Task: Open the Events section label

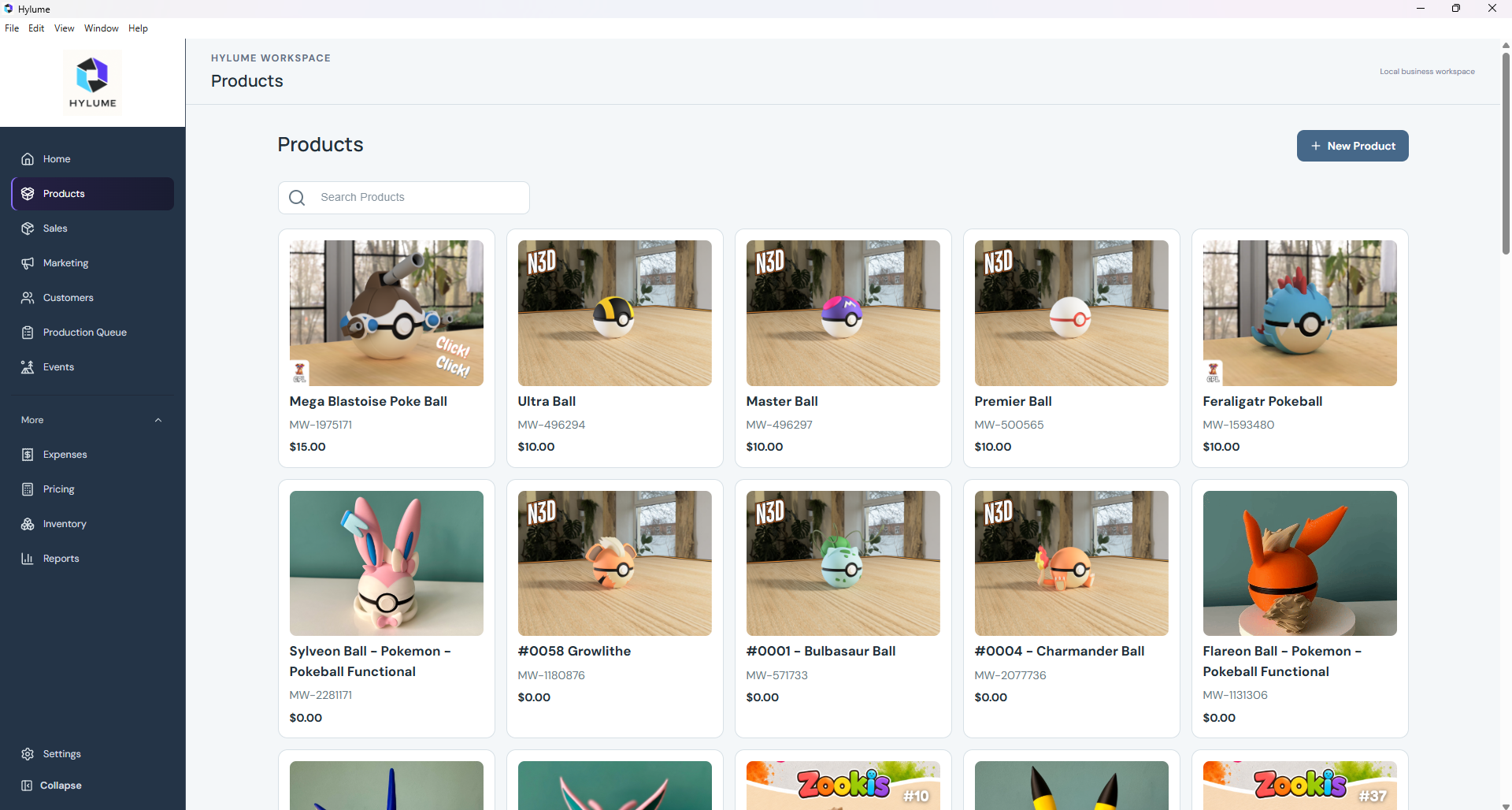Action: click(58, 367)
